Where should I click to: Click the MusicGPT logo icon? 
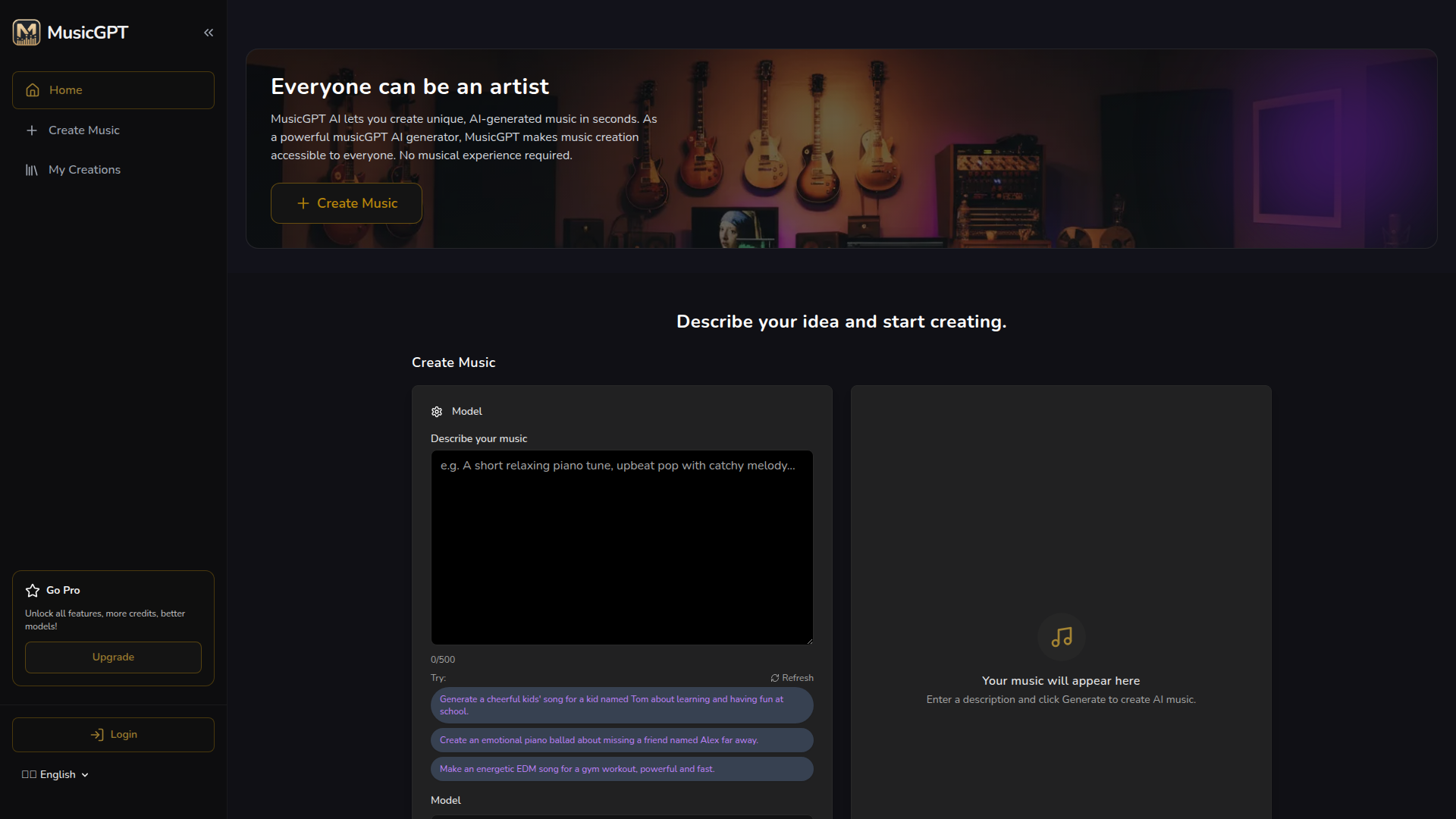click(27, 33)
